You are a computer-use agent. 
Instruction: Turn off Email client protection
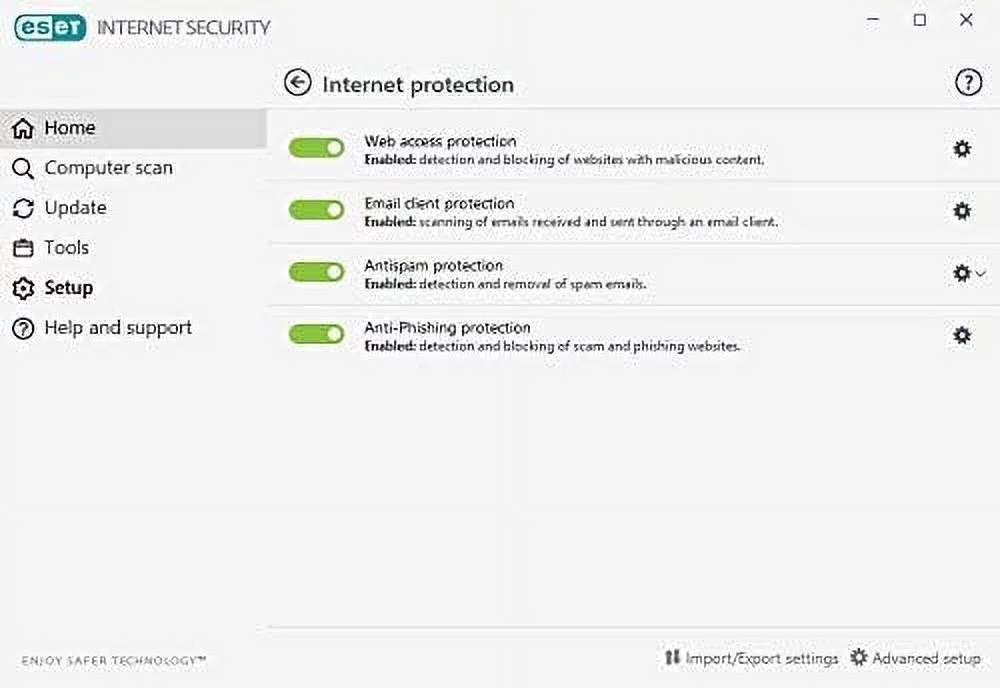[x=316, y=210]
